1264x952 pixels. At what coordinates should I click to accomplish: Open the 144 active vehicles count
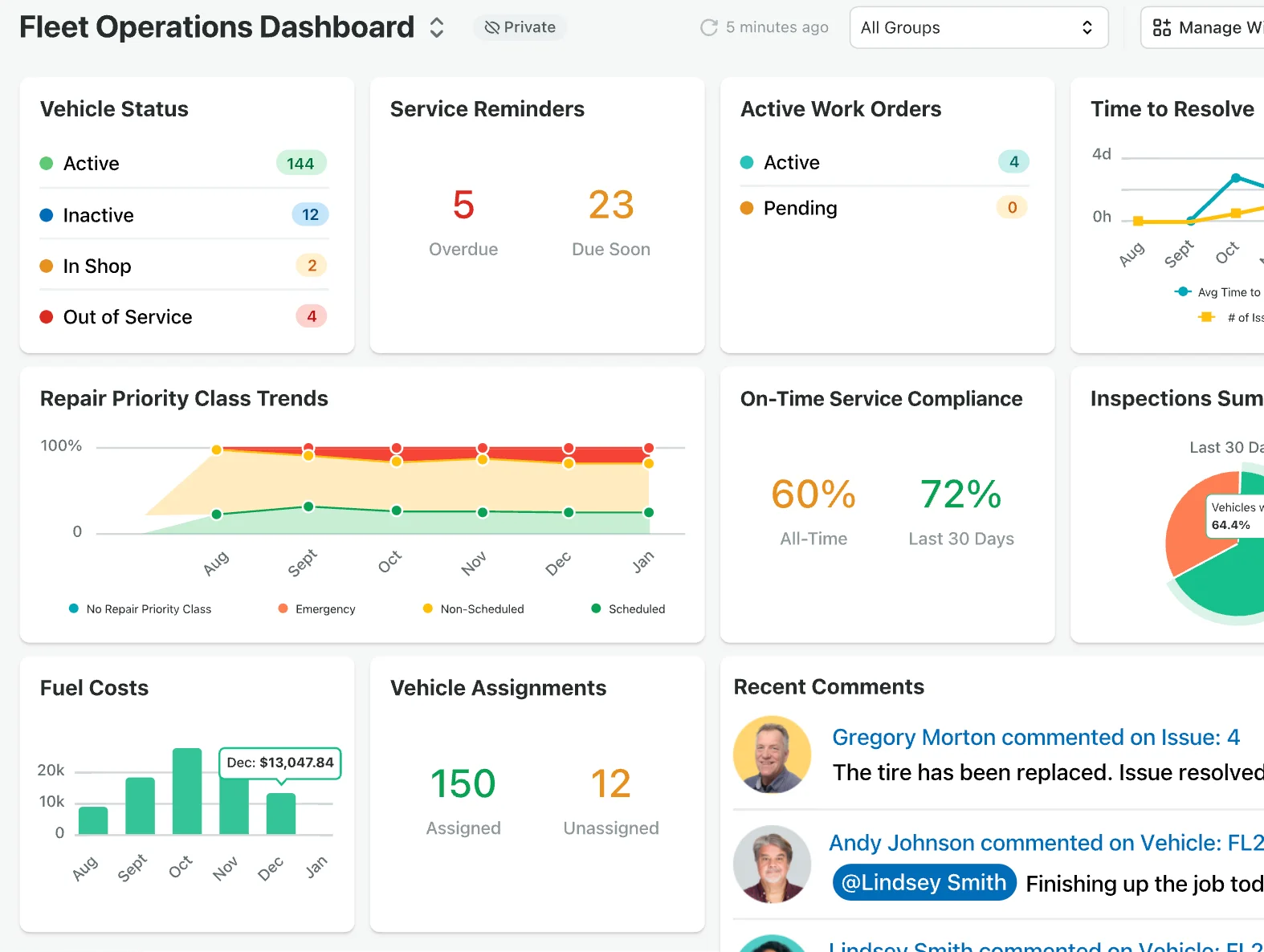pos(301,164)
